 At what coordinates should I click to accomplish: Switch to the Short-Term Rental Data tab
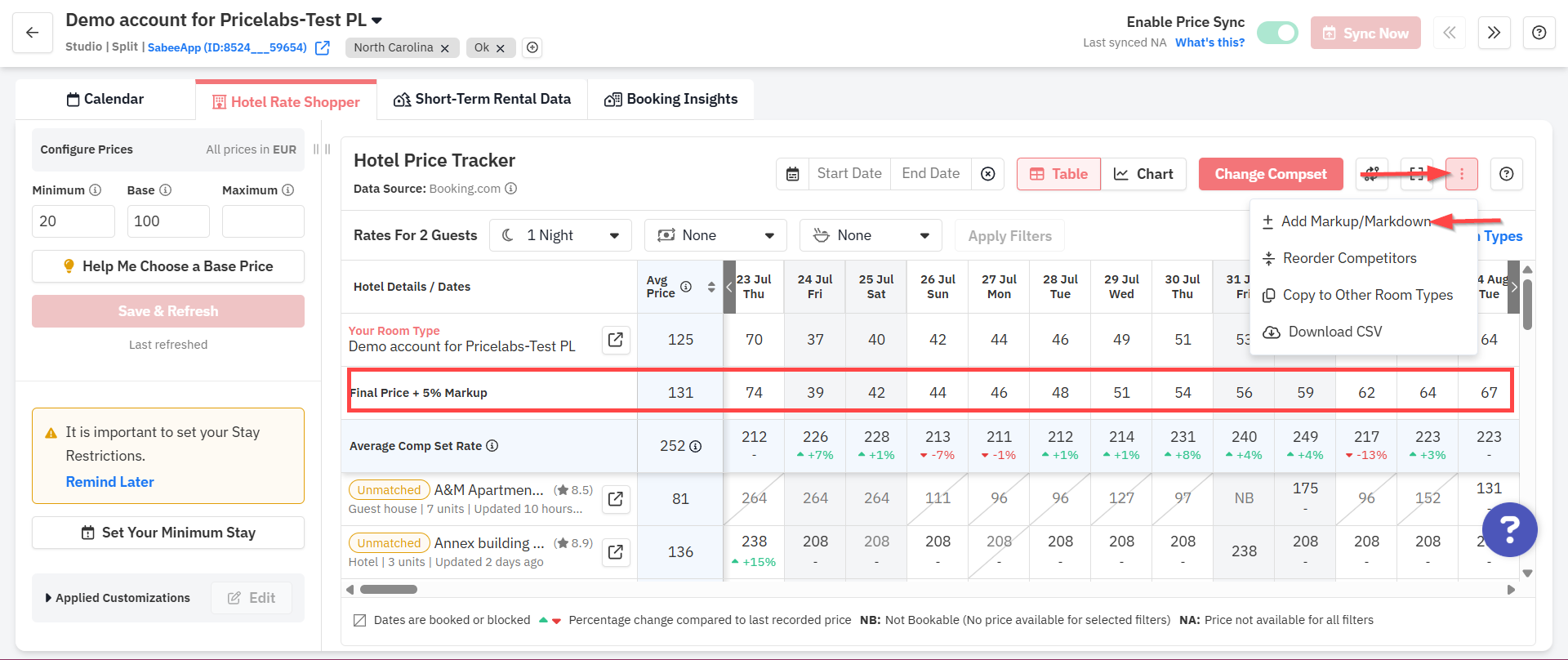tap(482, 99)
